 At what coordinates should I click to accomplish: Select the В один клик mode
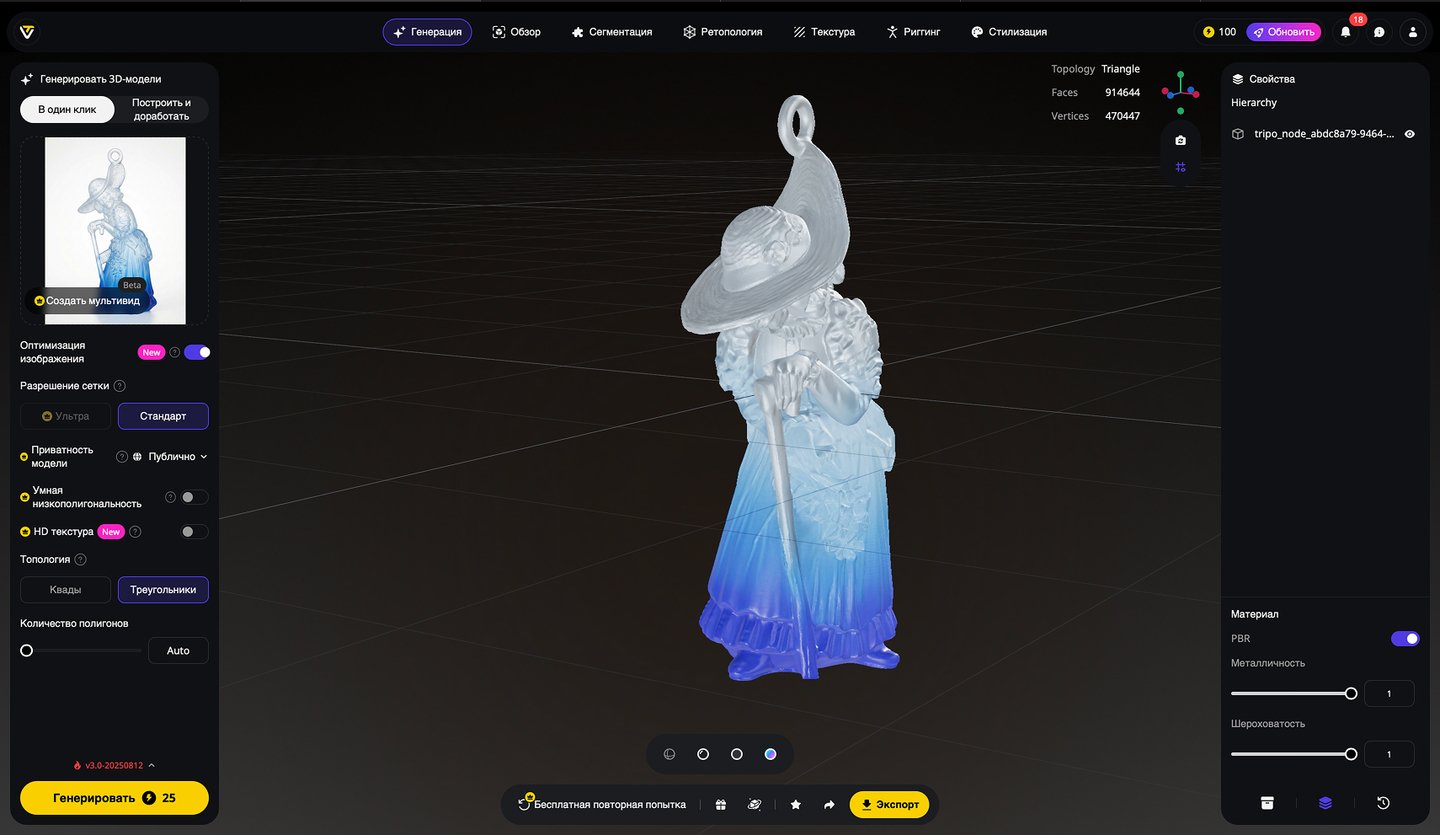click(67, 109)
